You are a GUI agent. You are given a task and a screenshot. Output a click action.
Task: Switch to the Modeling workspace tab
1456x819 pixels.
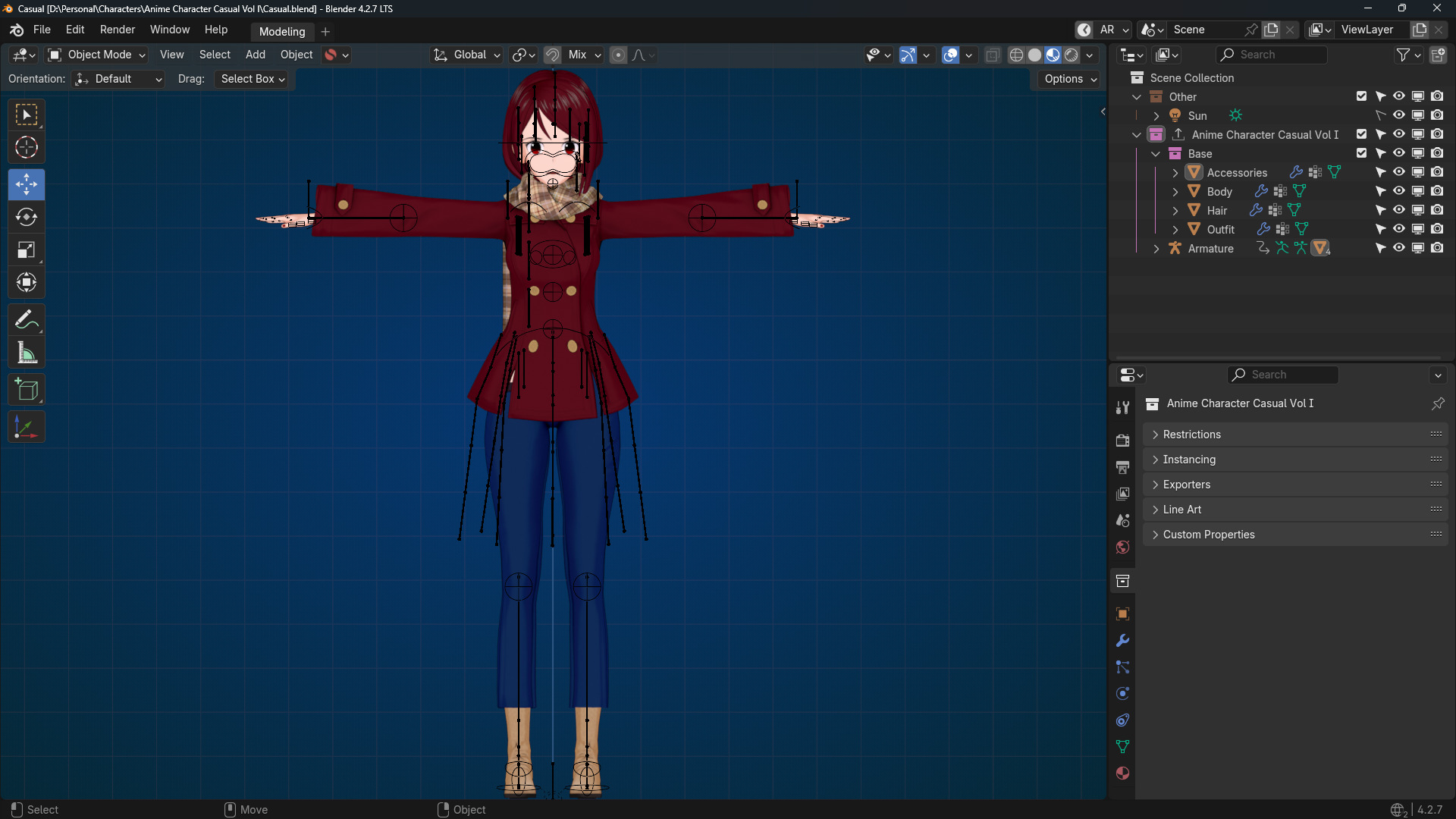pyautogui.click(x=282, y=31)
